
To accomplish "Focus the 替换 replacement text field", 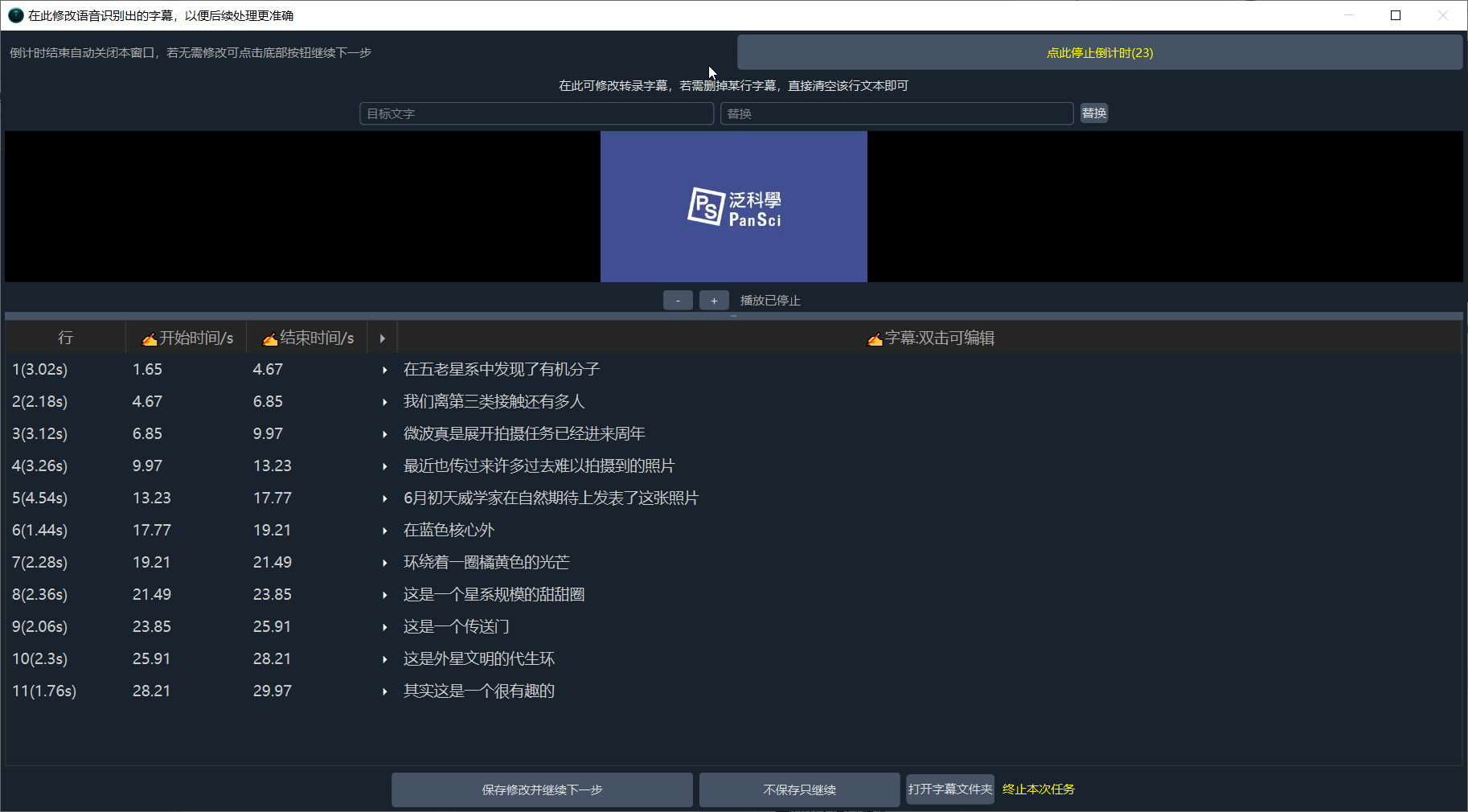I will point(896,113).
